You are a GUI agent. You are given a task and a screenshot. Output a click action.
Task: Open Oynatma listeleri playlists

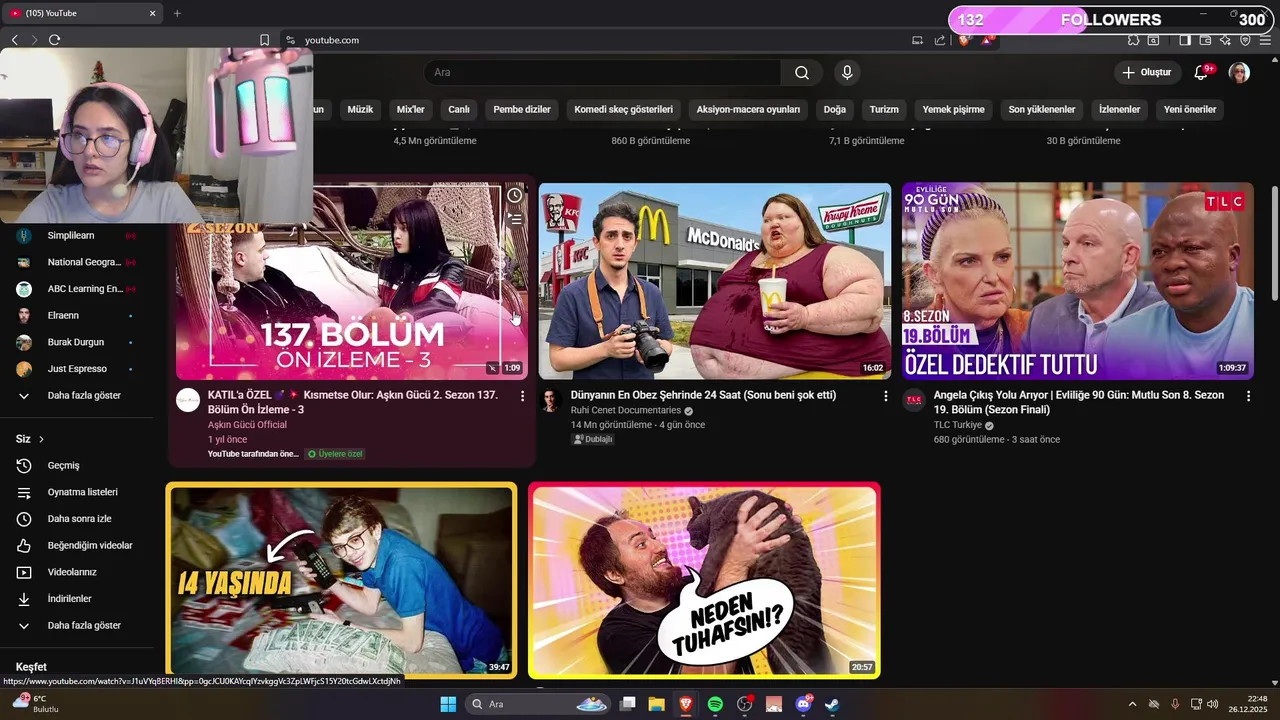coord(77,492)
